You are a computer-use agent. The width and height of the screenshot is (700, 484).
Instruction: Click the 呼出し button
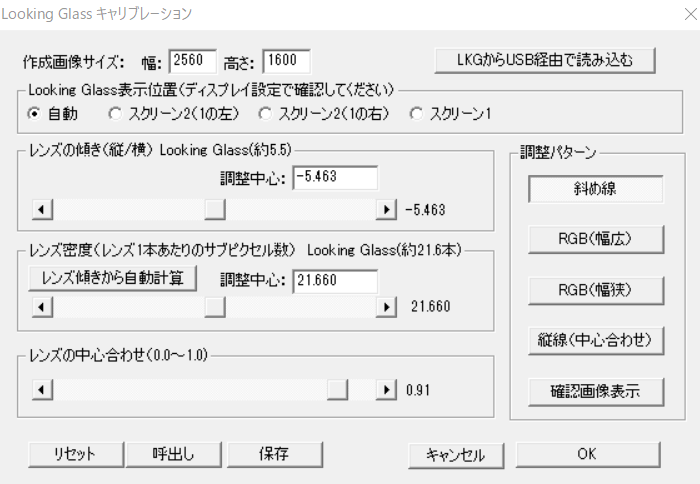pos(174,455)
